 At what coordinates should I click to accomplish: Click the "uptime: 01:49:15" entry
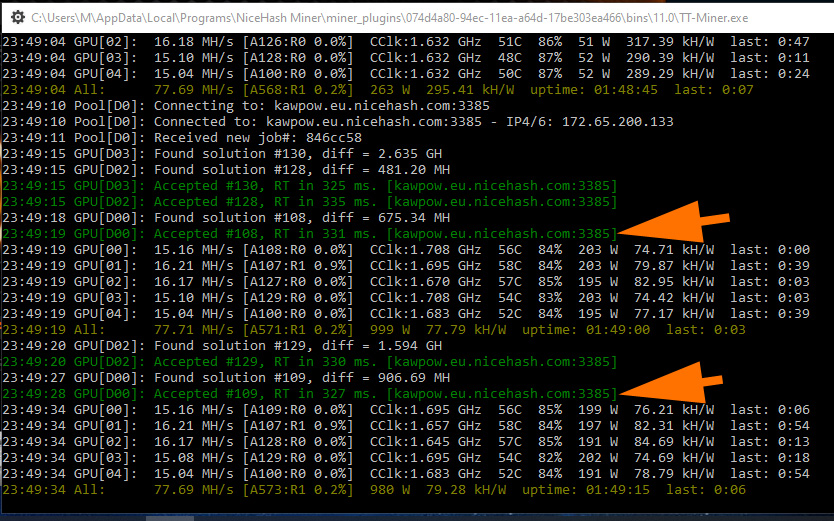(586, 489)
